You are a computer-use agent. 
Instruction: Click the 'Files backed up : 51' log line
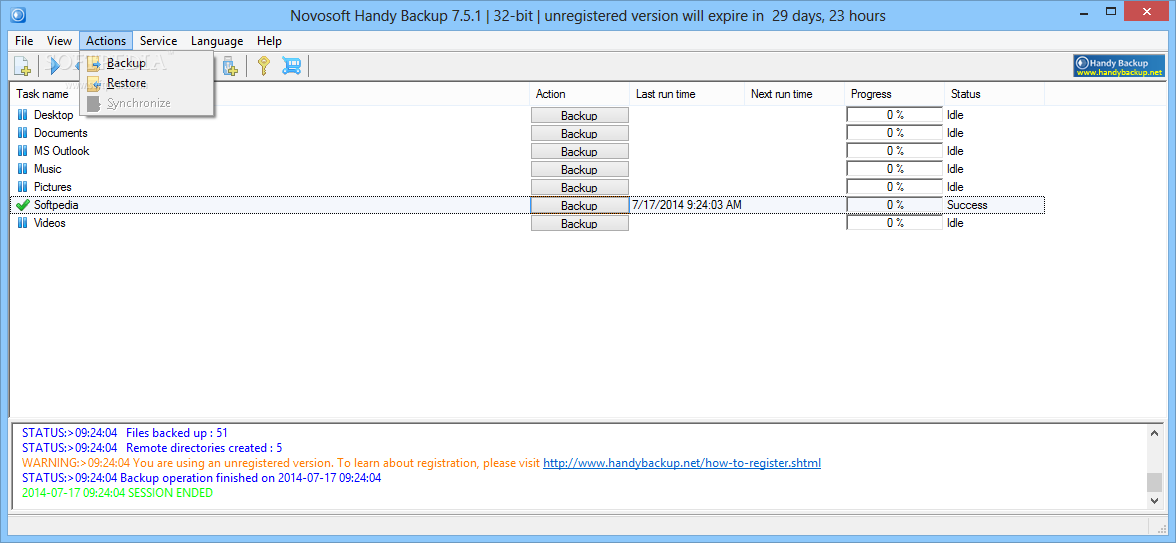coord(124,433)
